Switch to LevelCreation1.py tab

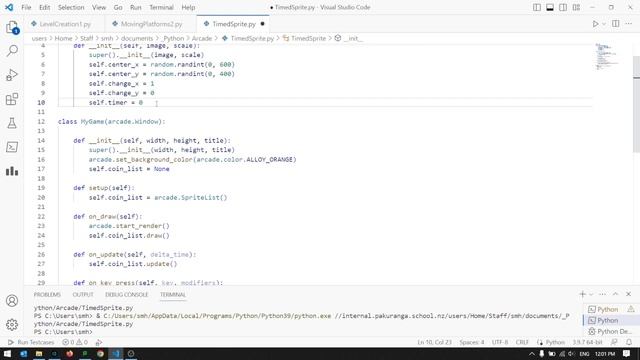point(64,24)
